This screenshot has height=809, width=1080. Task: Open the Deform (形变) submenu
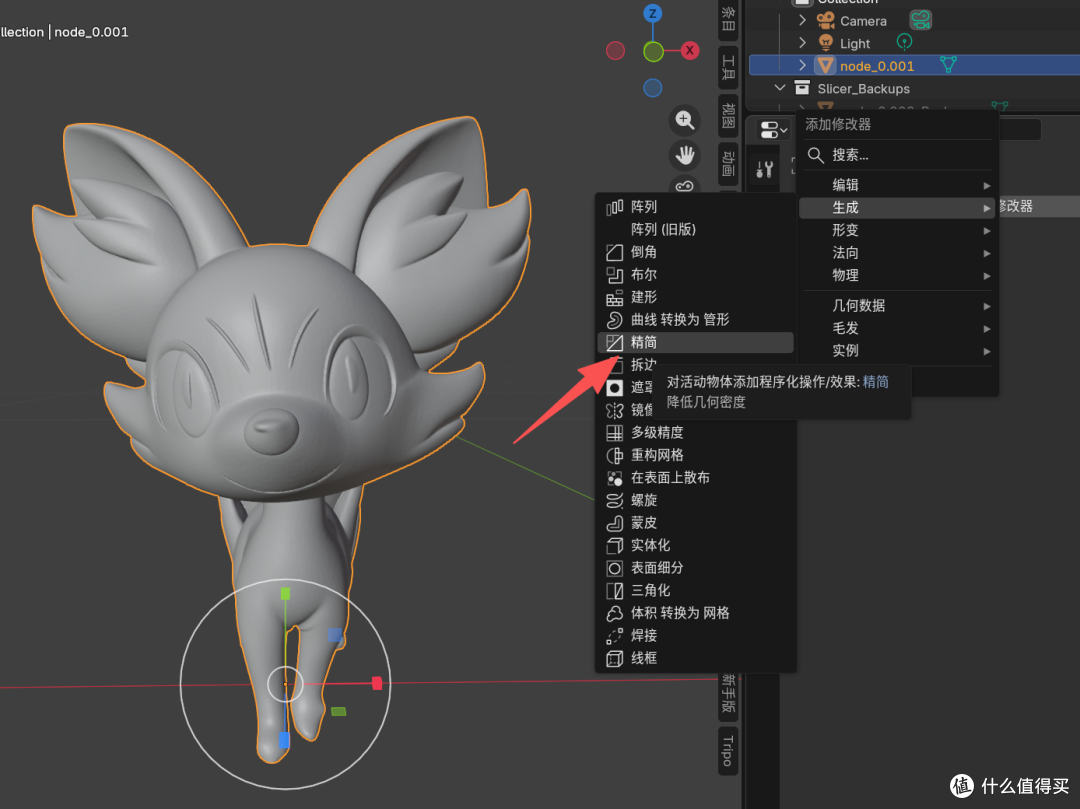(x=897, y=230)
